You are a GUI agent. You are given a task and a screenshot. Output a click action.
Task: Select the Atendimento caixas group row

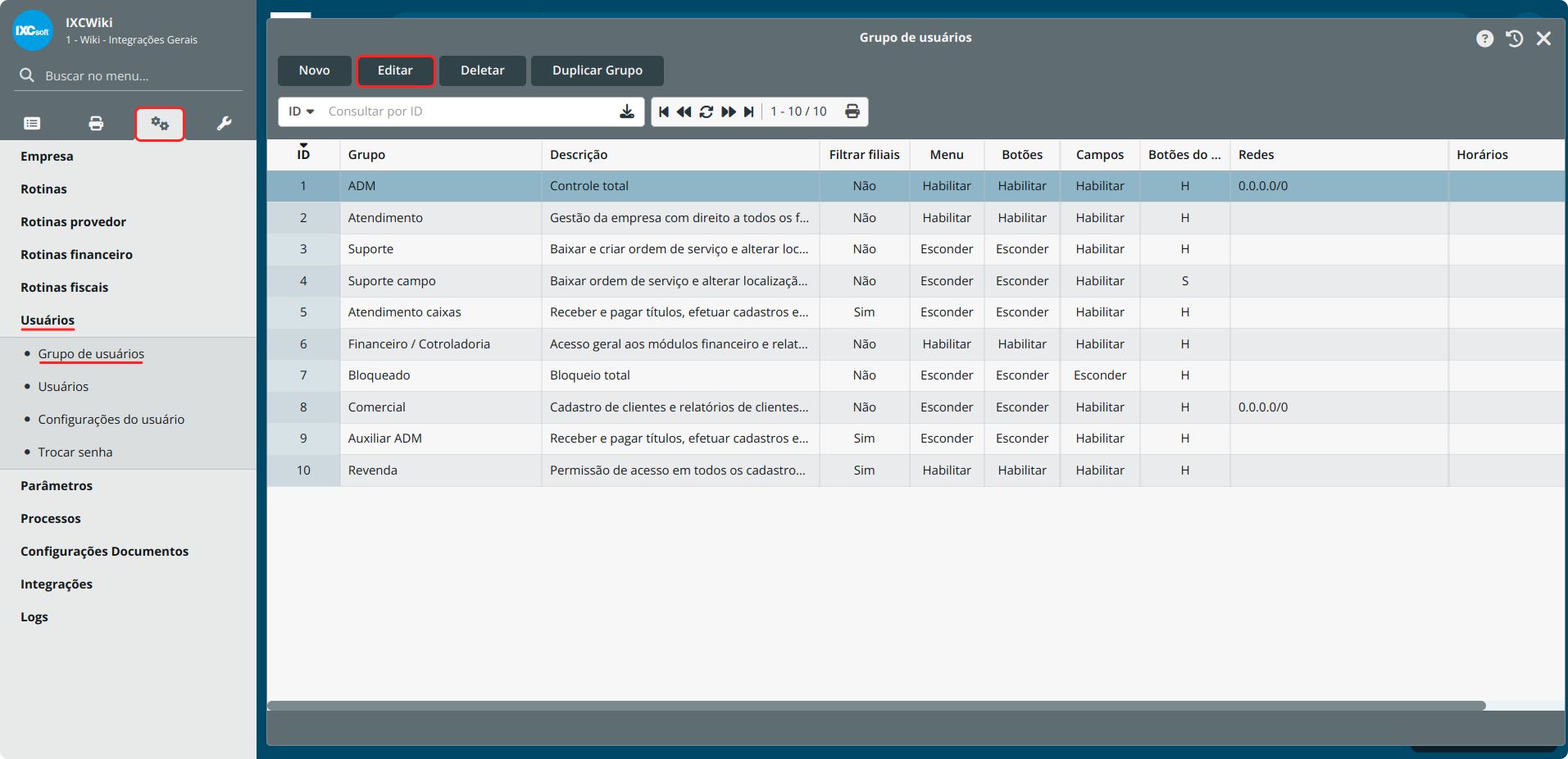916,312
